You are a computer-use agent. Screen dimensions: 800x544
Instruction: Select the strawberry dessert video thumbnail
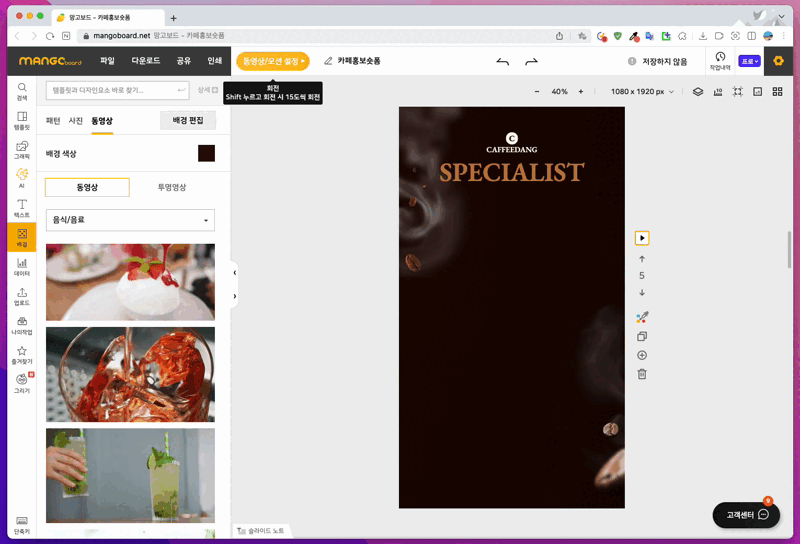[x=130, y=282]
